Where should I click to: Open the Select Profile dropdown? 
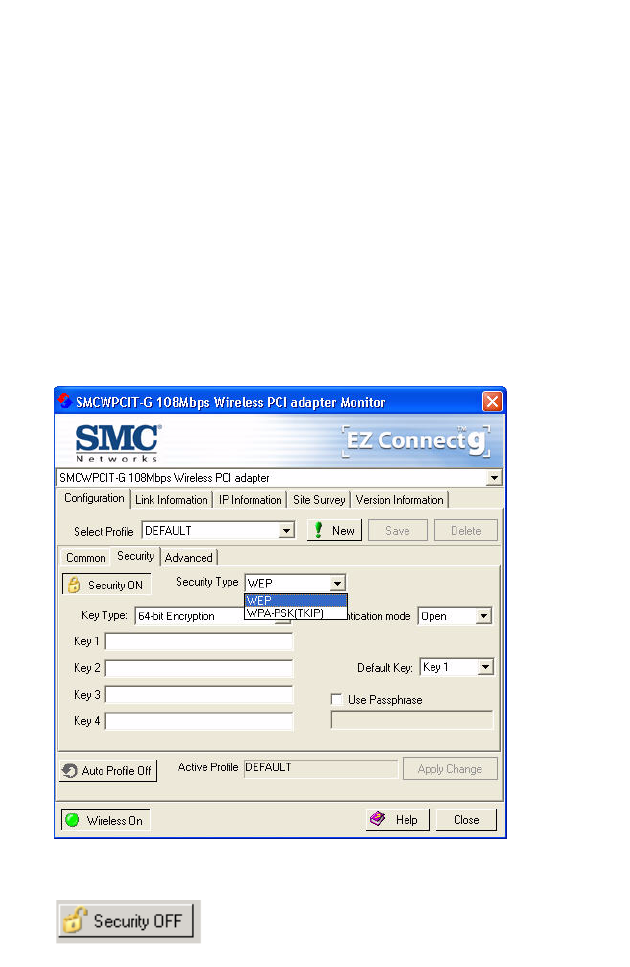(x=286, y=530)
